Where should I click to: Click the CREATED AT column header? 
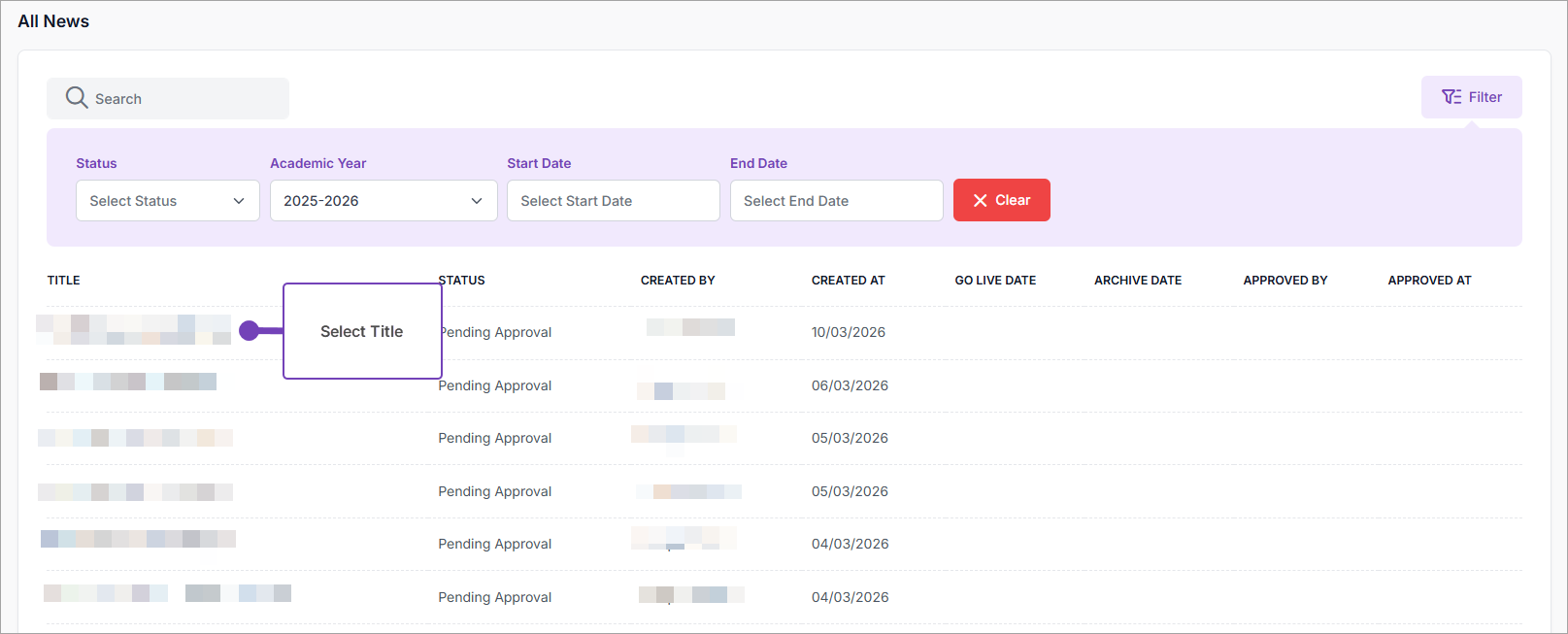click(x=848, y=281)
